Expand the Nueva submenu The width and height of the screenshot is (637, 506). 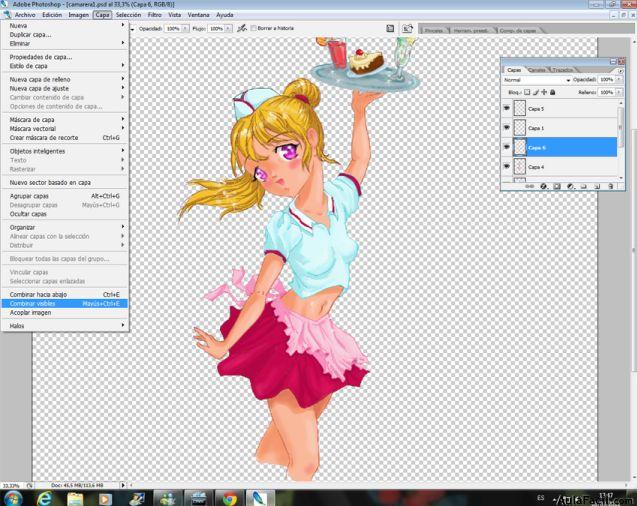[65, 25]
